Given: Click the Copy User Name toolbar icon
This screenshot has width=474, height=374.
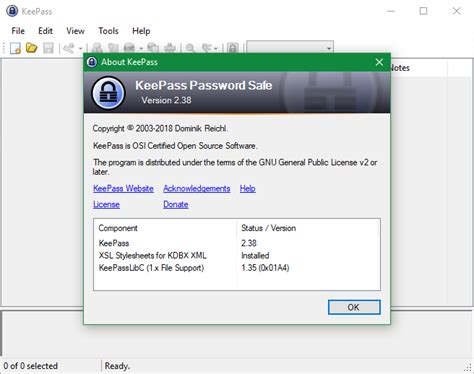Looking at the screenshot, I should point(113,48).
